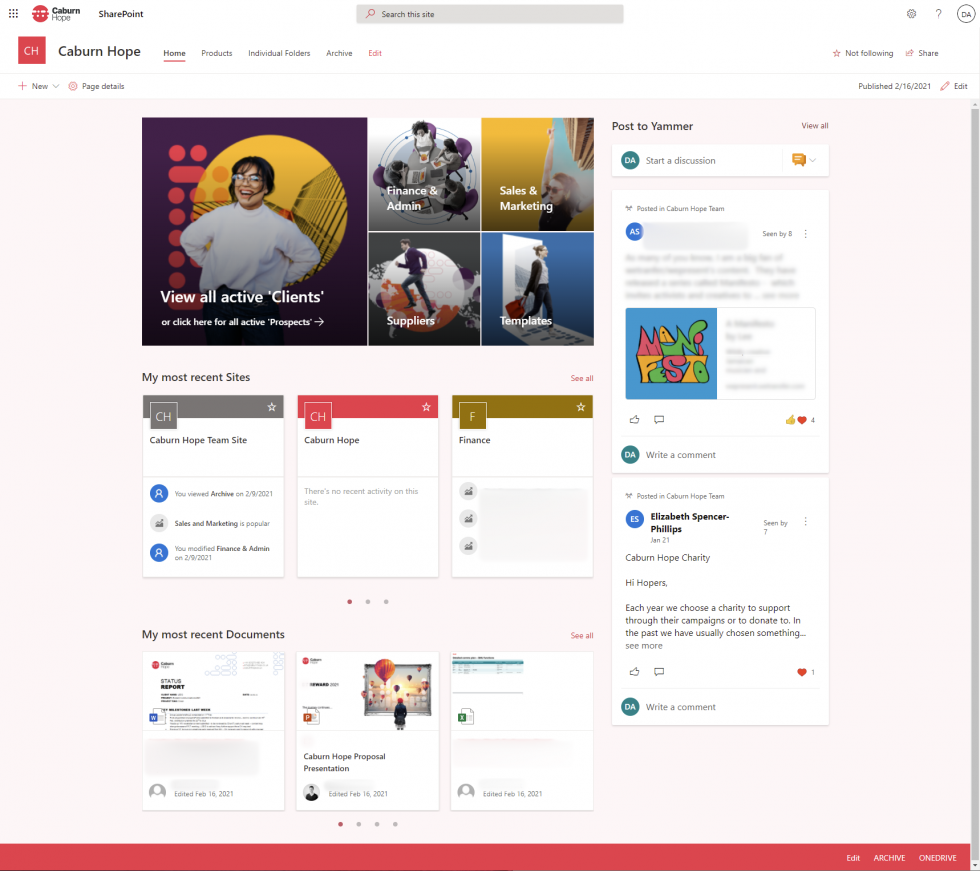The width and height of the screenshot is (980, 871).
Task: Favorite the Caburn Hope Team Site card
Action: pyautogui.click(x=272, y=407)
